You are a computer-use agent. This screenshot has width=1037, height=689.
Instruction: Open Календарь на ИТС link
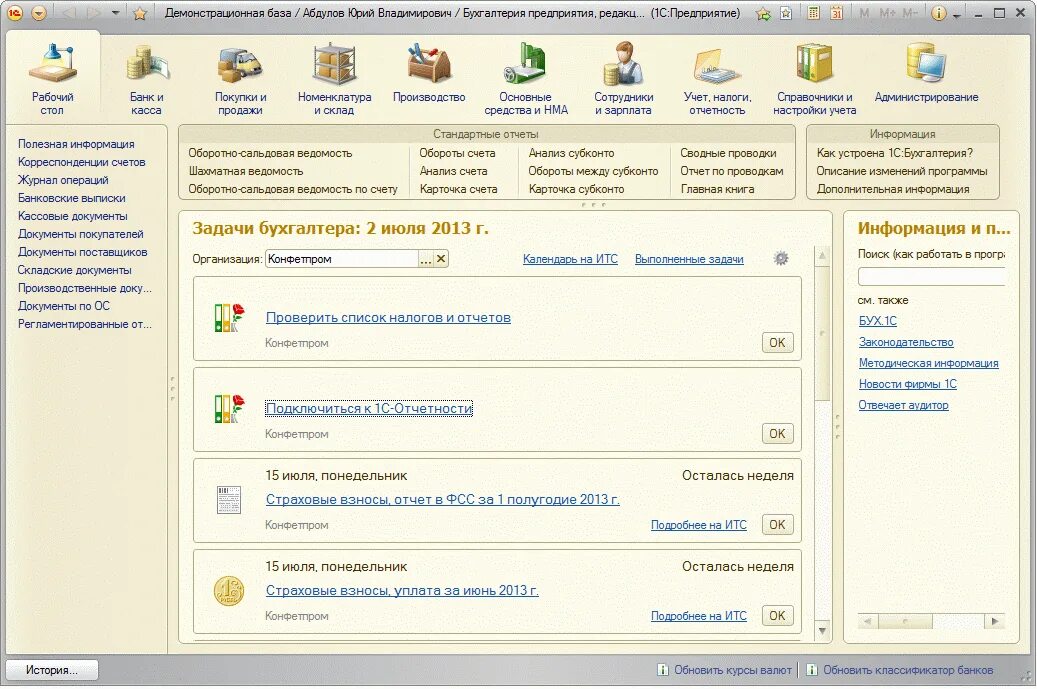click(570, 259)
